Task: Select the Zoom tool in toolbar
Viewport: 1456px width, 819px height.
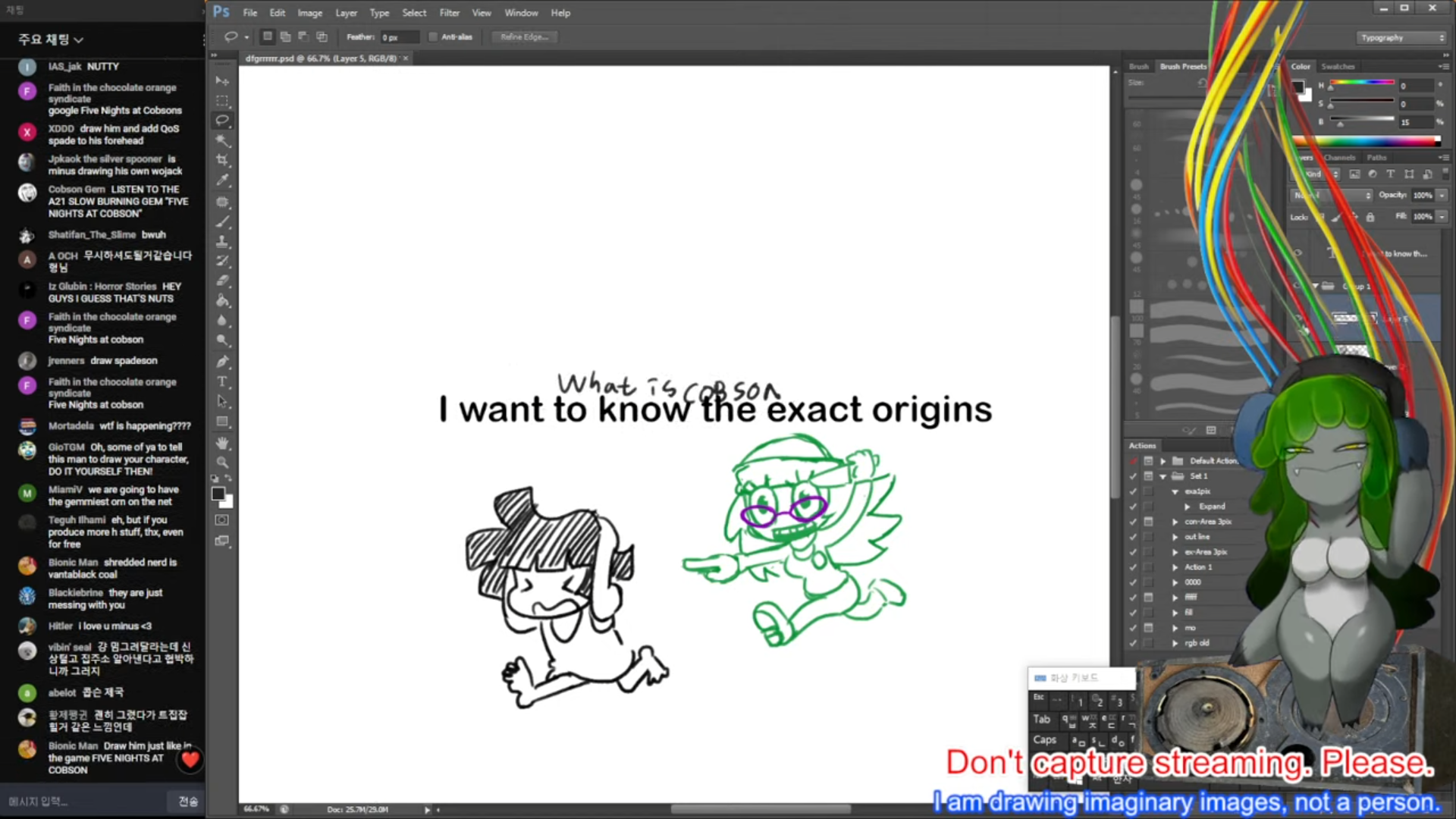Action: point(222,463)
